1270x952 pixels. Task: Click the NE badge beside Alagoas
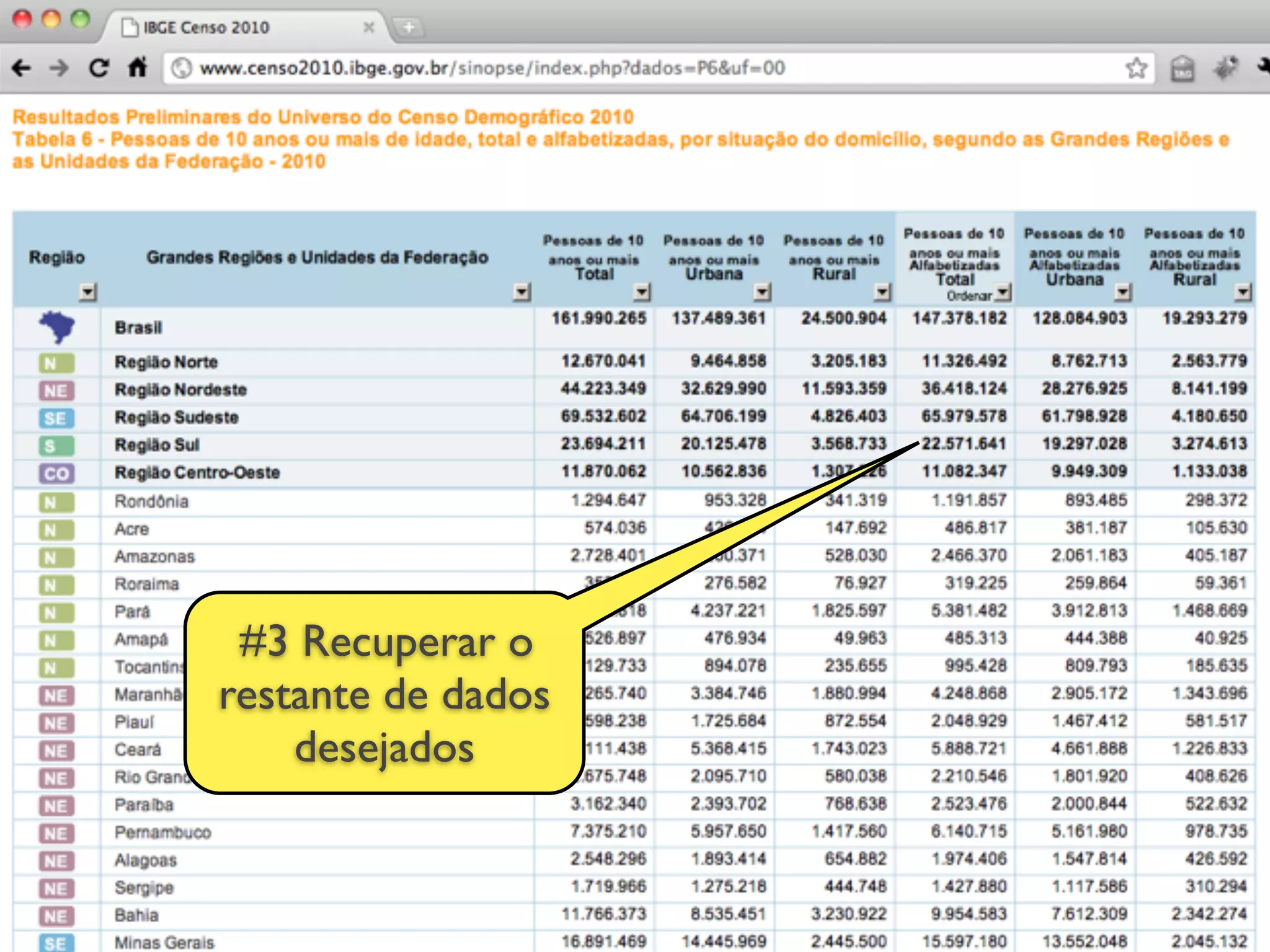click(x=56, y=861)
